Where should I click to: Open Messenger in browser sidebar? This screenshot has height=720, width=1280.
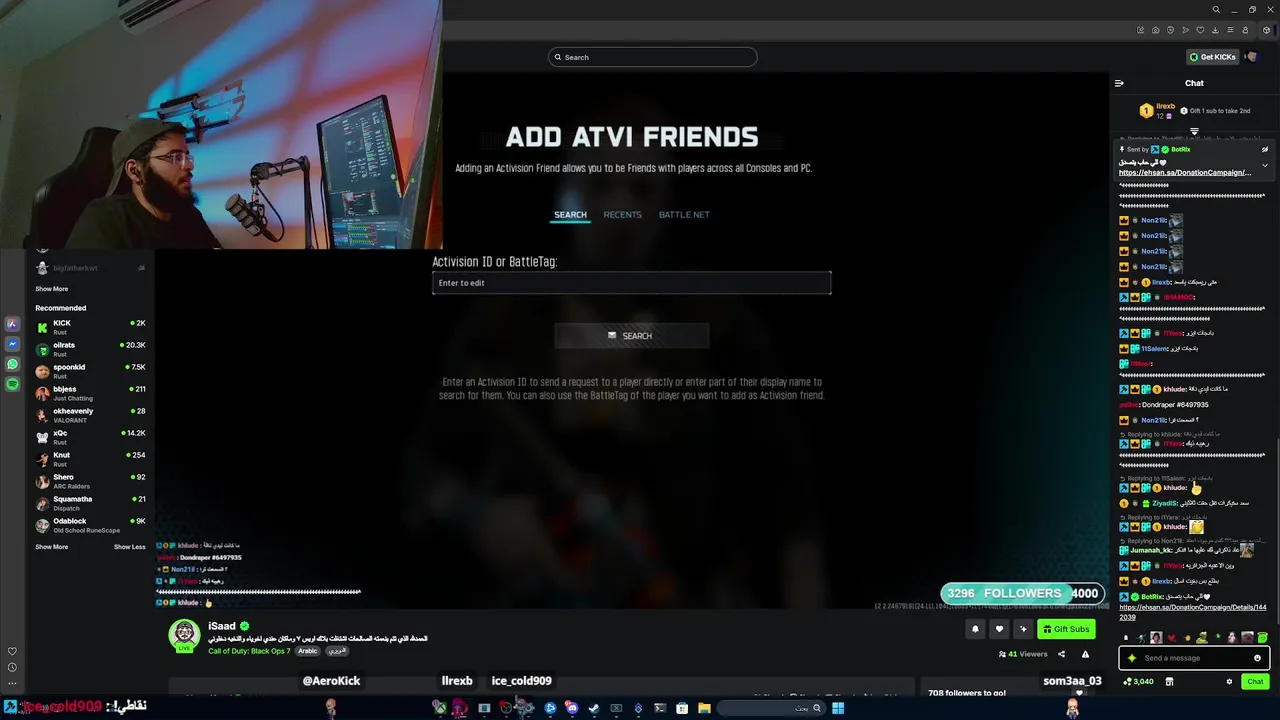coord(12,344)
